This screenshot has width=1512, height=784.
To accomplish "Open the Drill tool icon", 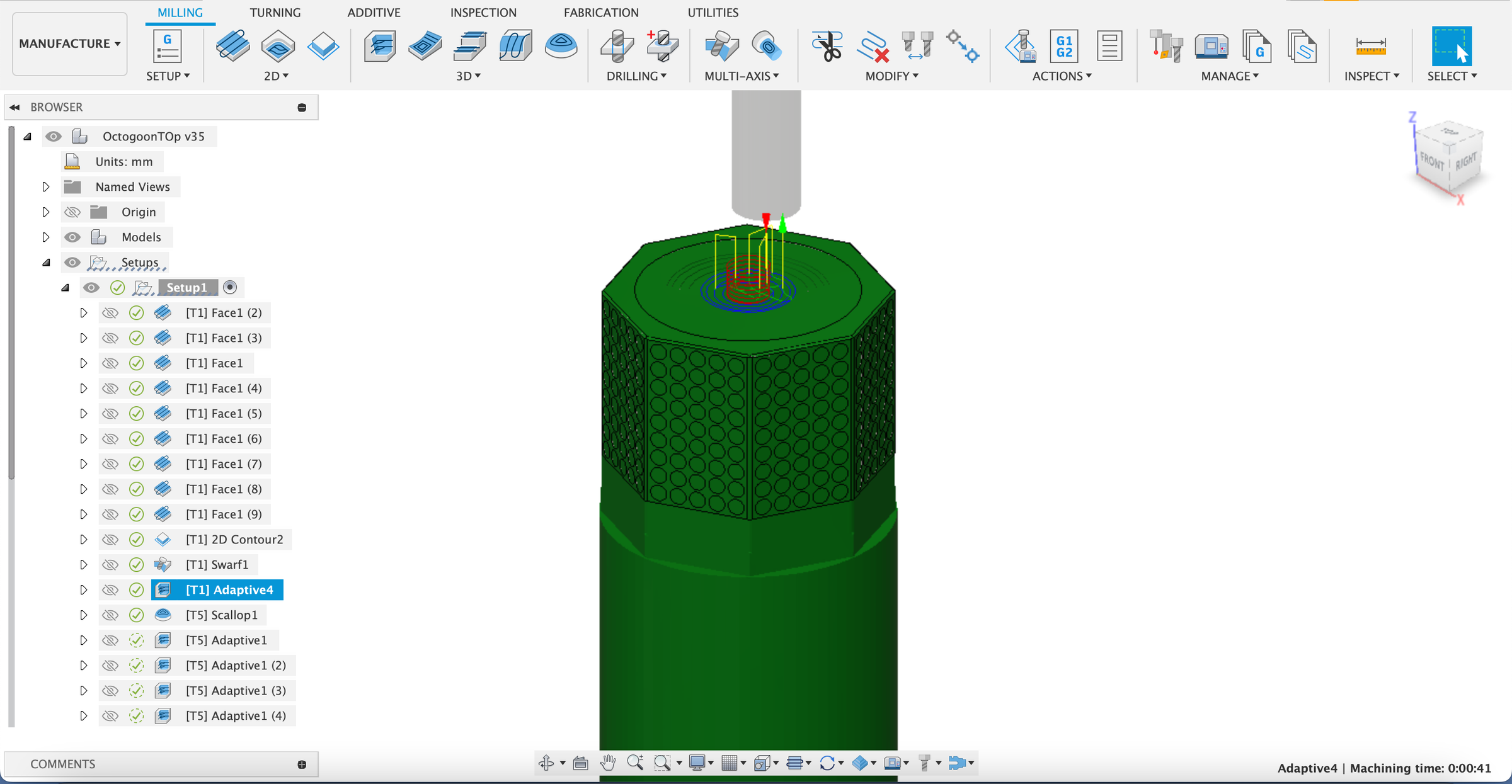I will [616, 46].
